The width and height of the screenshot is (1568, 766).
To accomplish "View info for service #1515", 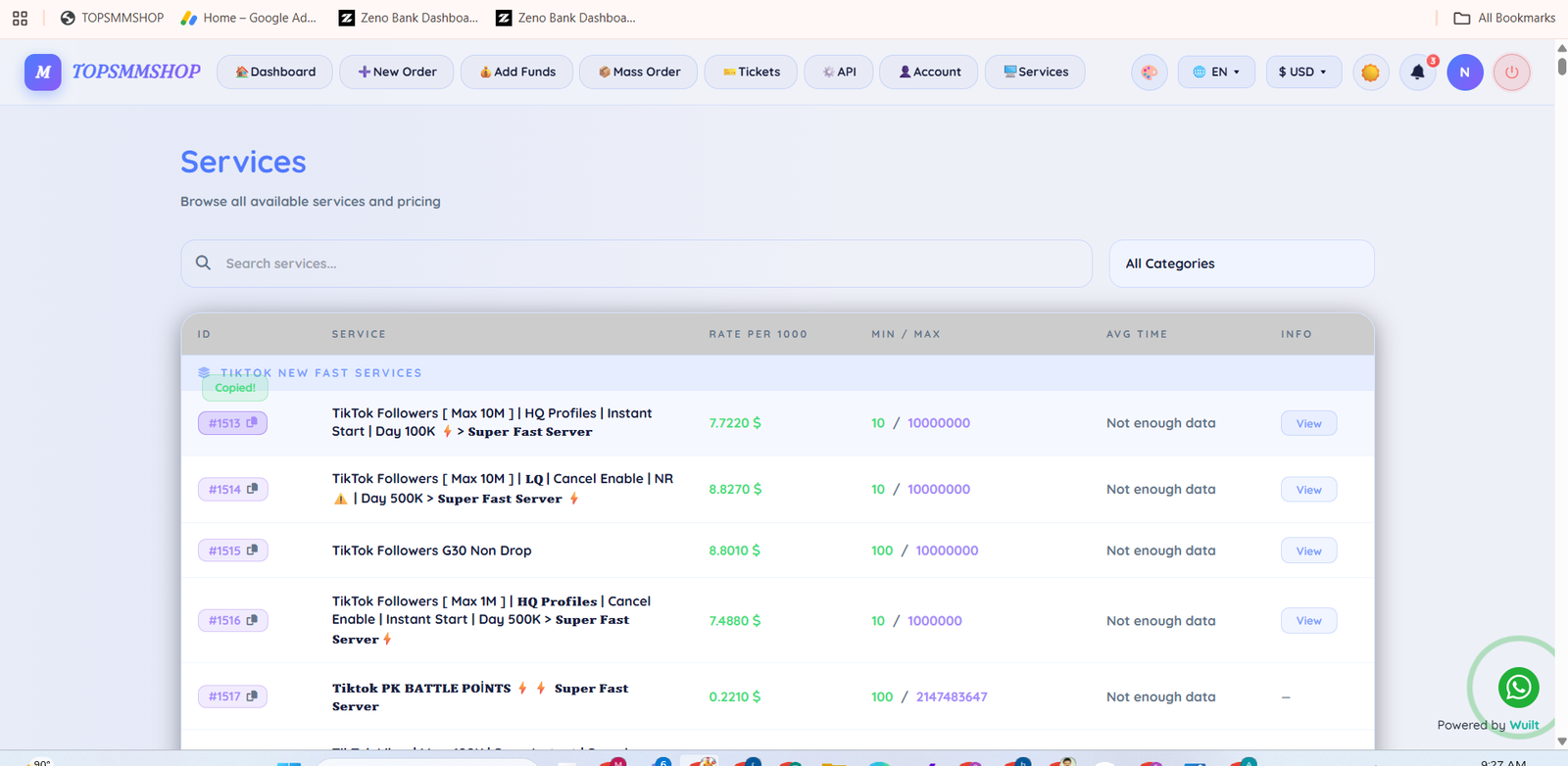I will pyautogui.click(x=1308, y=551).
